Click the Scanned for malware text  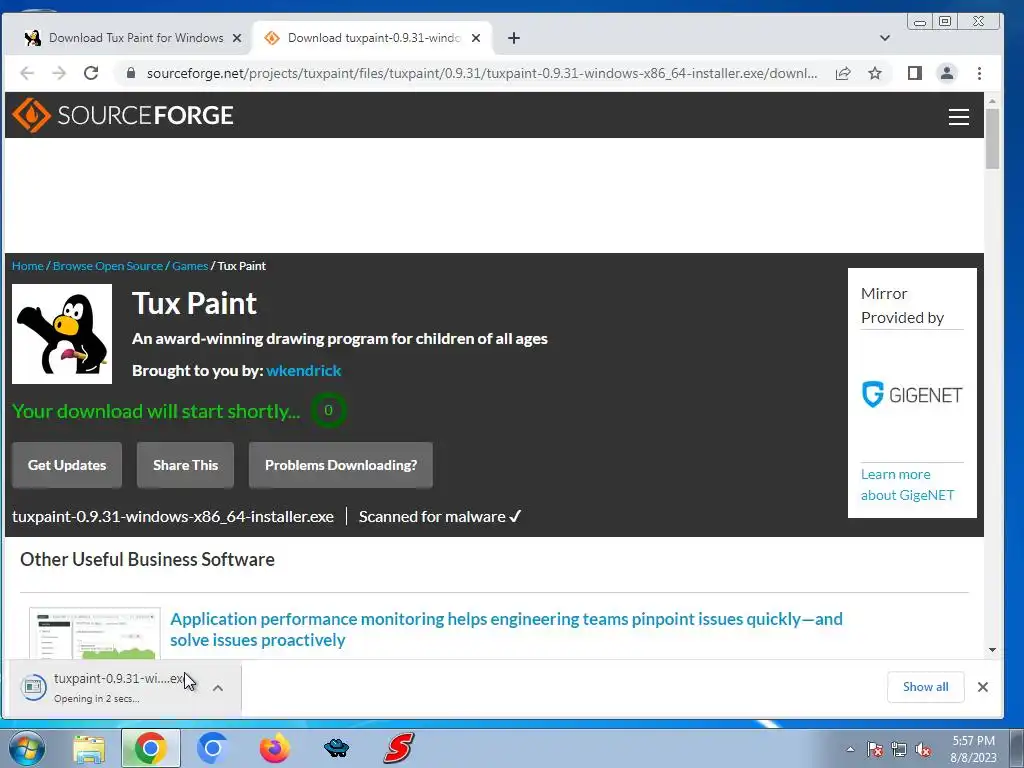440,517
